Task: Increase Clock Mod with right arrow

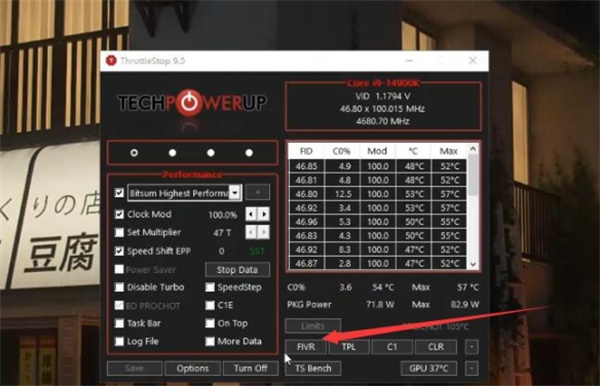Action: (264, 214)
